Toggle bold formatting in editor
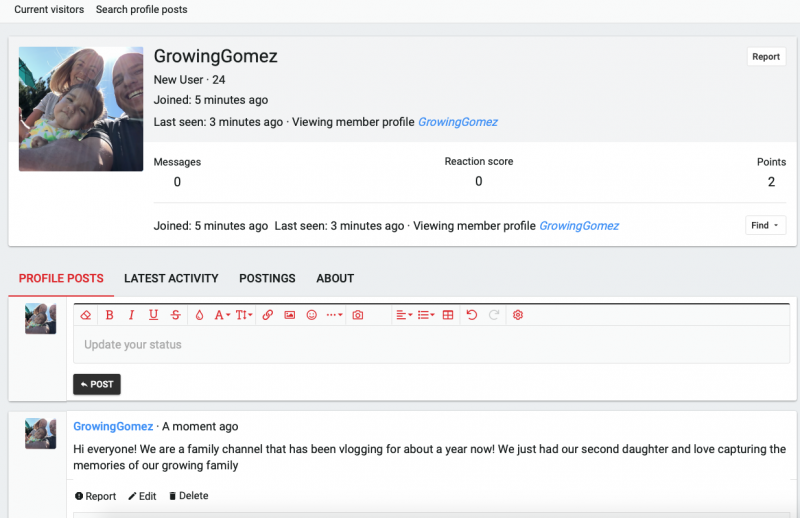 [109, 315]
